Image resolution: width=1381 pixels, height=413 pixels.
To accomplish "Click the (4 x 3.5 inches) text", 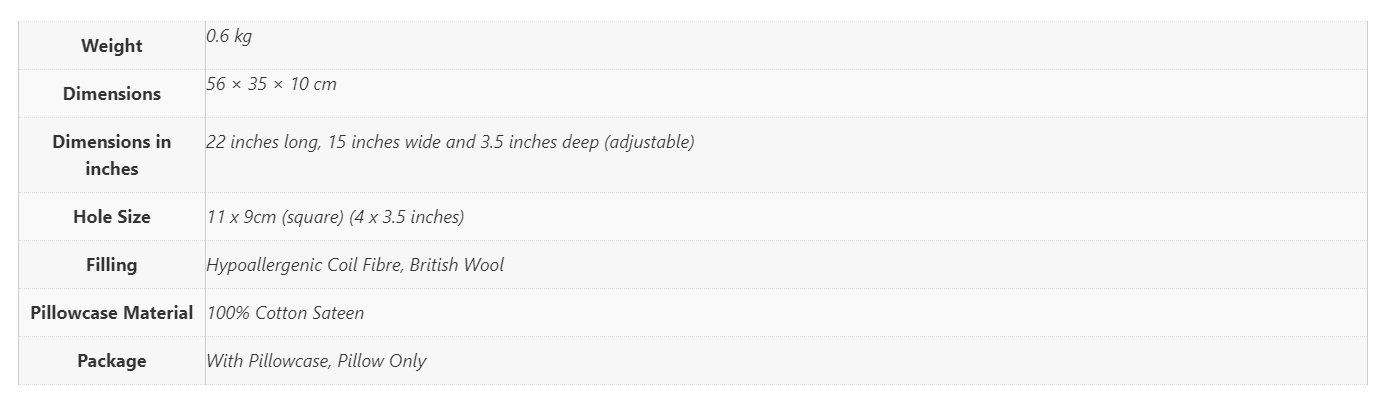I will (407, 217).
